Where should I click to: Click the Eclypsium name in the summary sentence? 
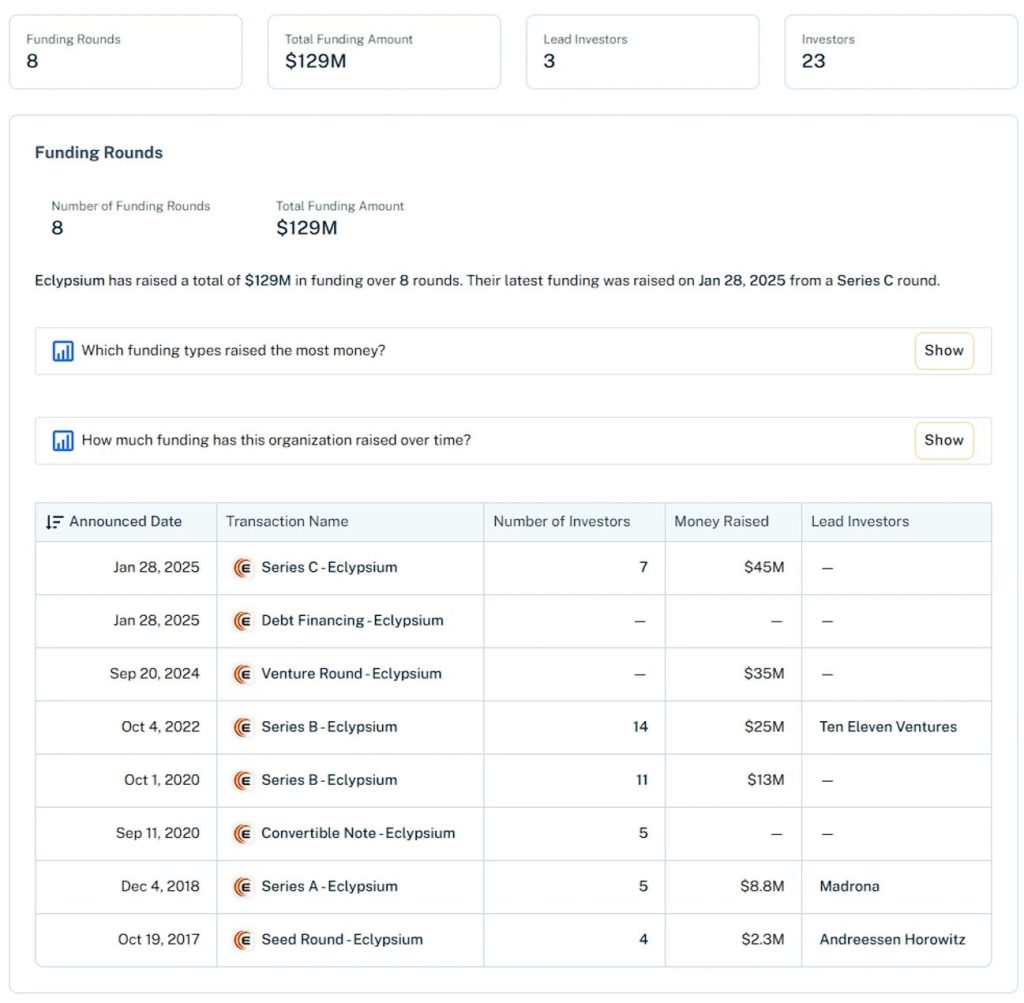pyautogui.click(x=69, y=281)
